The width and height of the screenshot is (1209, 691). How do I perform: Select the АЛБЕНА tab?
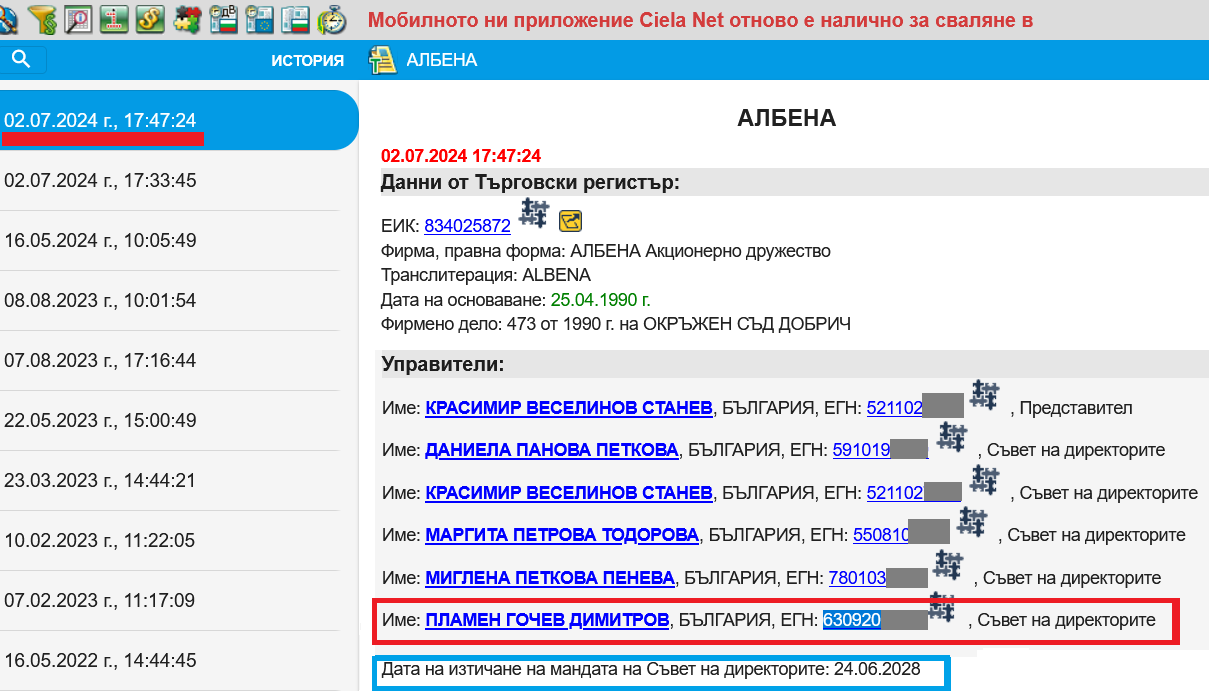click(441, 60)
